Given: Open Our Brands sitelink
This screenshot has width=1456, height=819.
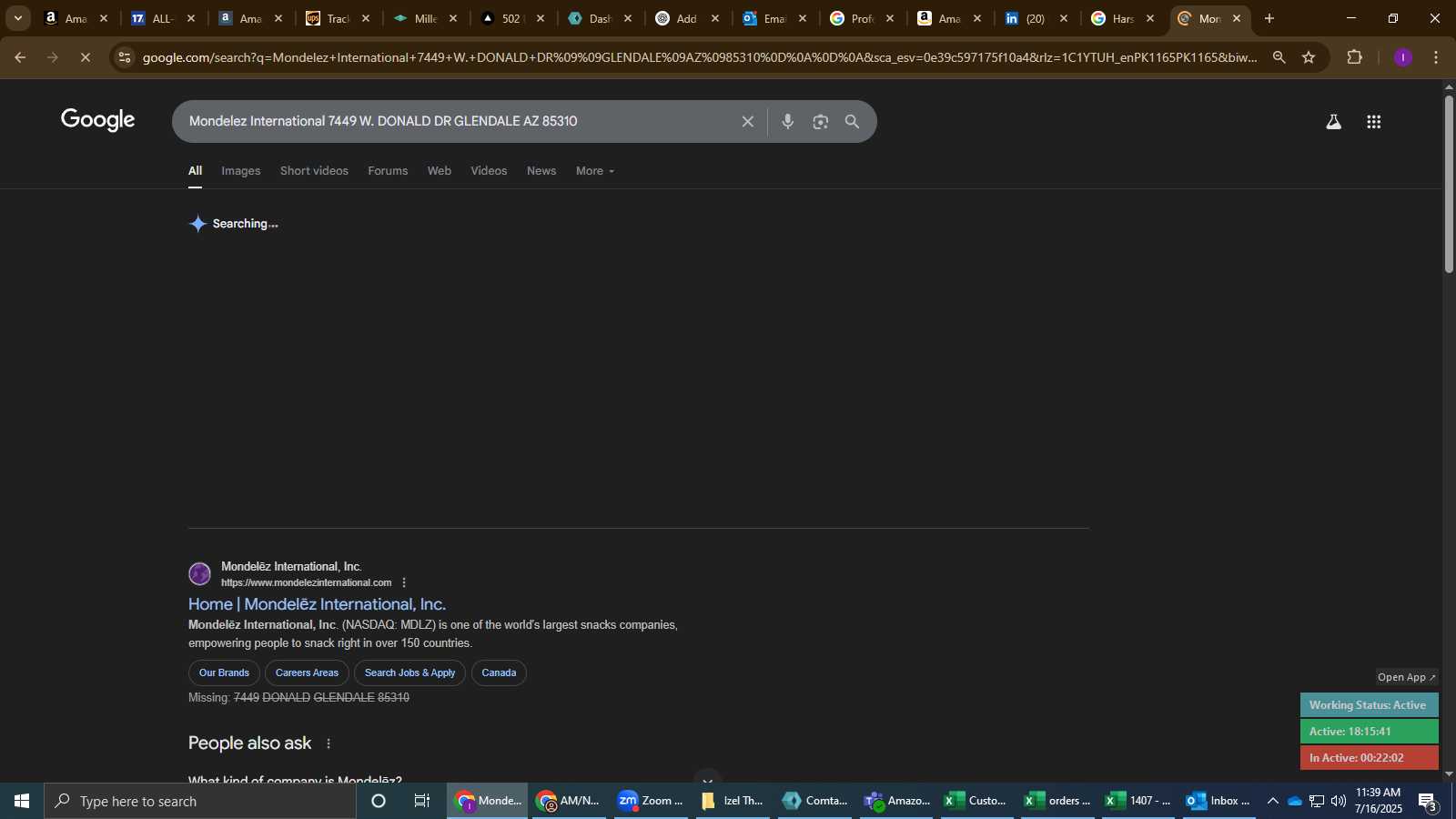Looking at the screenshot, I should tap(224, 673).
